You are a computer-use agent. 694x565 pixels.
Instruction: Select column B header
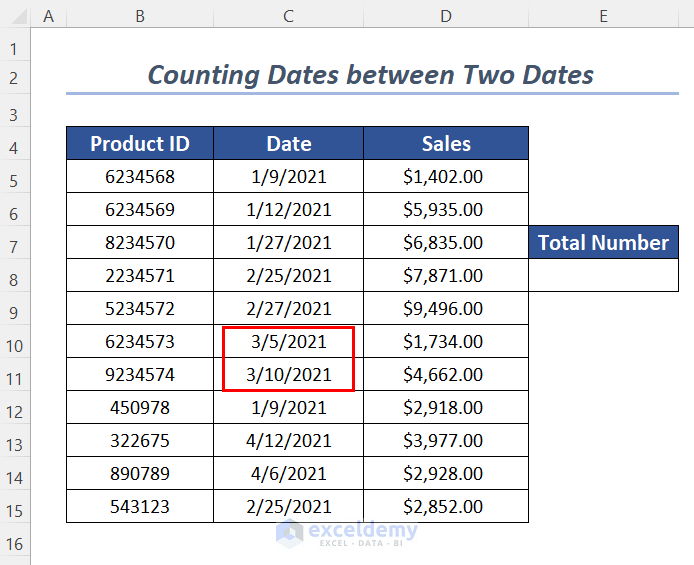coord(140,16)
